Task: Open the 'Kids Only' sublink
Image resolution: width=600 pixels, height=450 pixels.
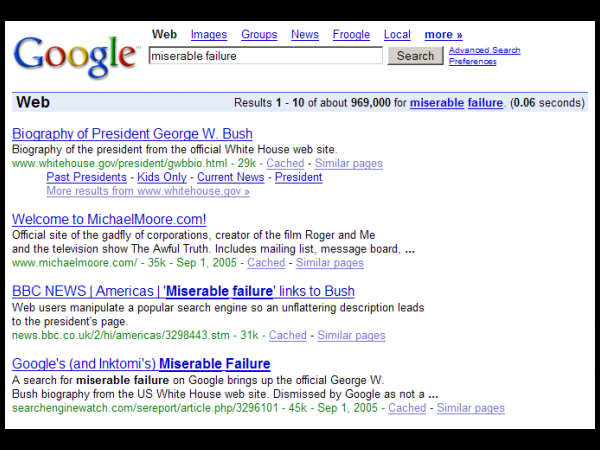Action: [161, 177]
